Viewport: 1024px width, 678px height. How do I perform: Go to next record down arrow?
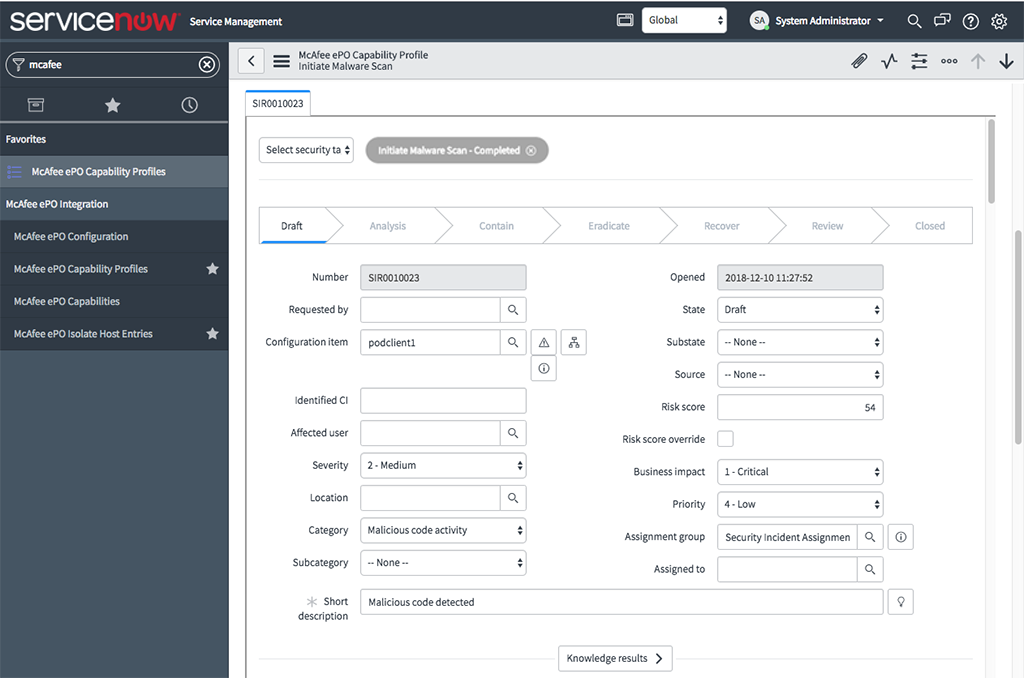point(1006,61)
